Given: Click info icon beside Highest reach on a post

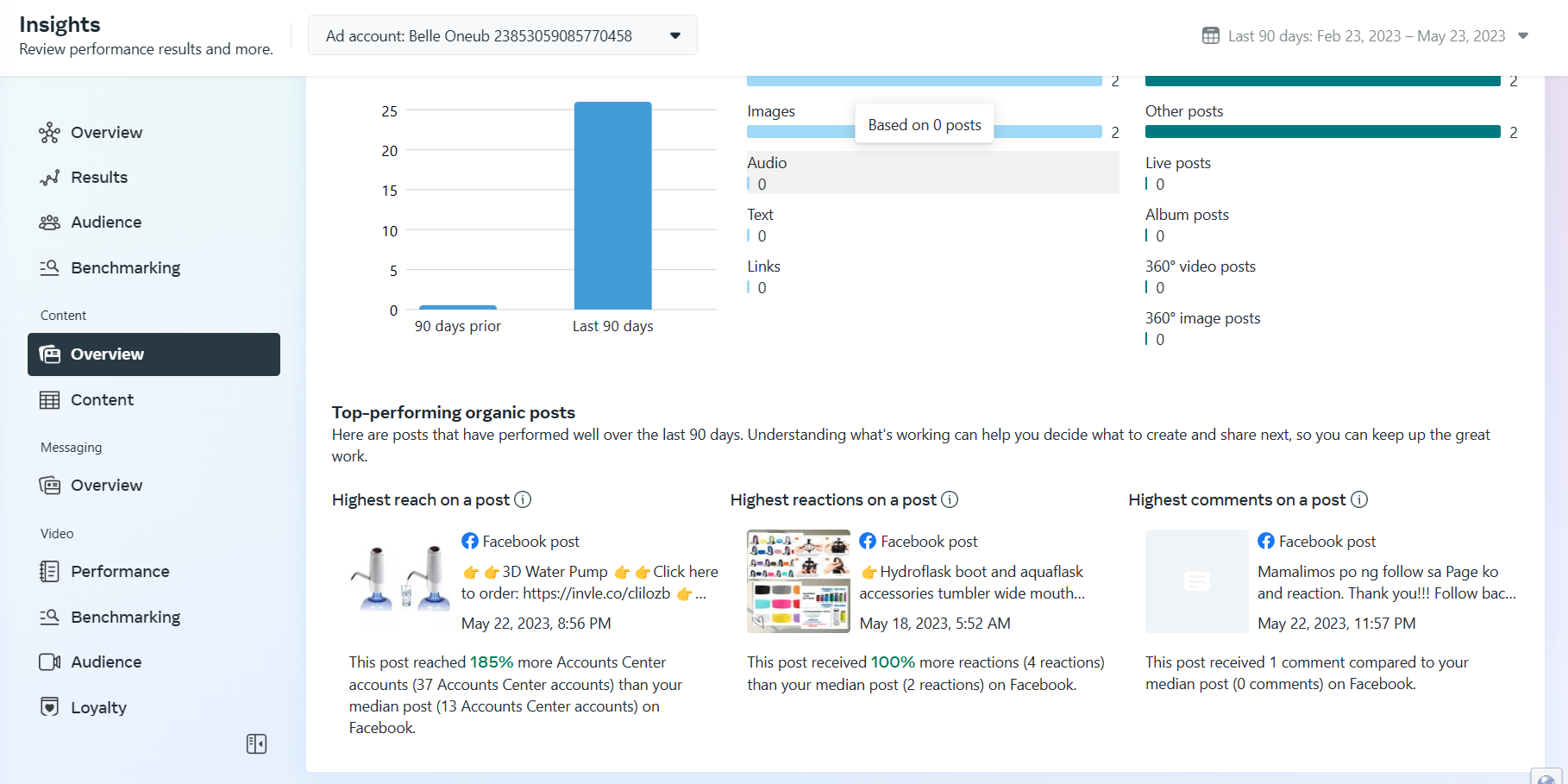Looking at the screenshot, I should [x=523, y=499].
